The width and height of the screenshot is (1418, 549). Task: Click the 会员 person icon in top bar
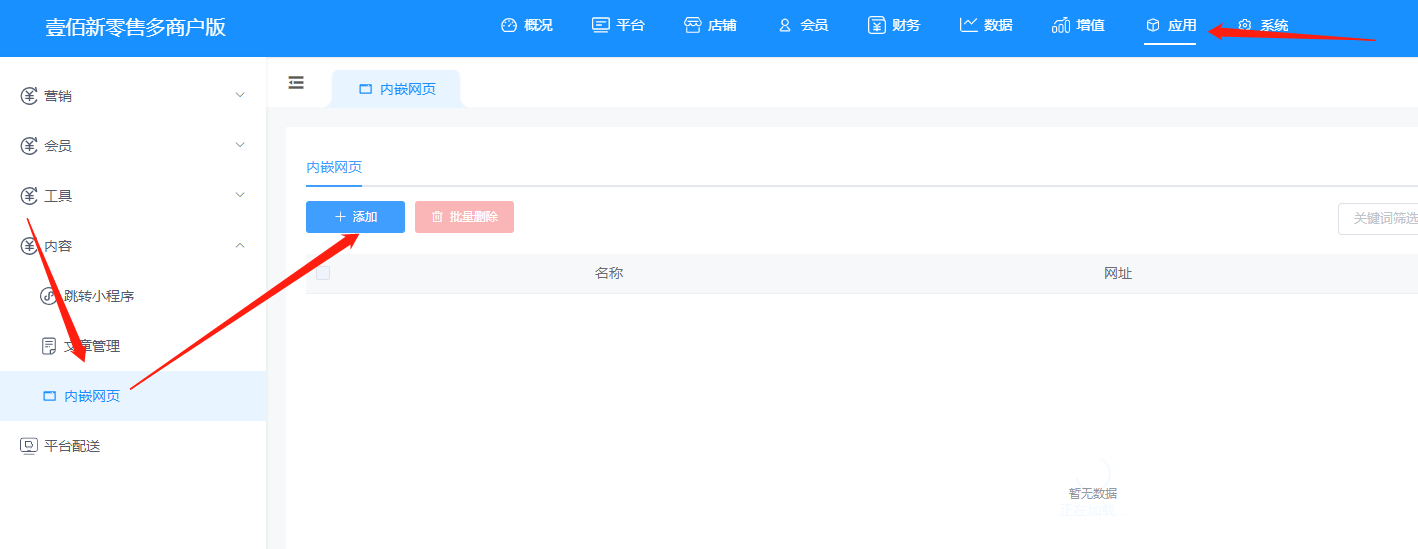(x=785, y=25)
